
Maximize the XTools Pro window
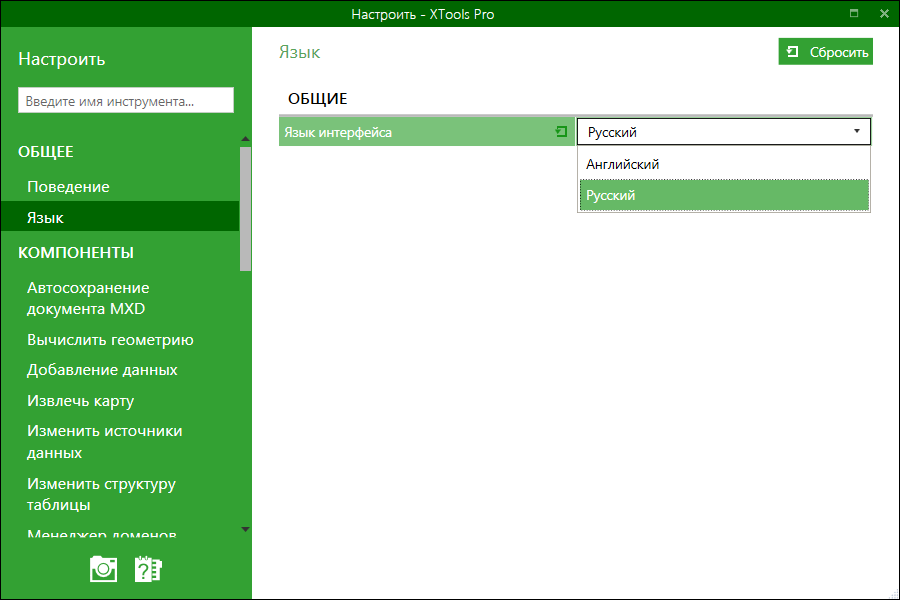pos(854,13)
